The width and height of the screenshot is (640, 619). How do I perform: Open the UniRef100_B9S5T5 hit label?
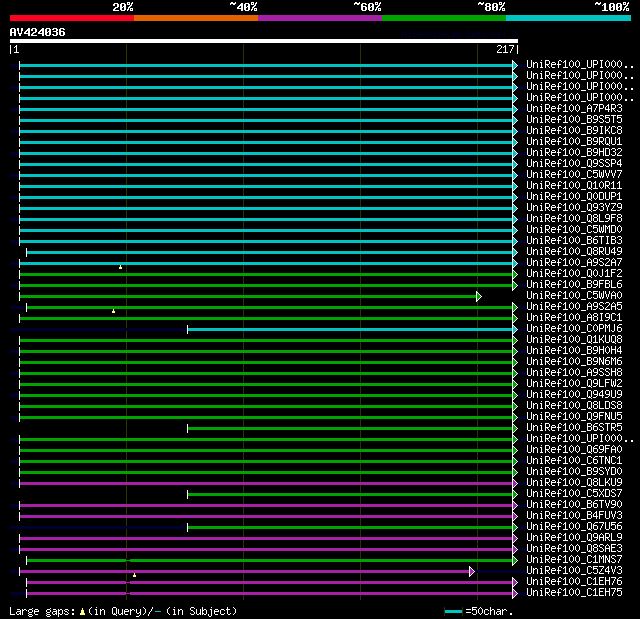574,120
